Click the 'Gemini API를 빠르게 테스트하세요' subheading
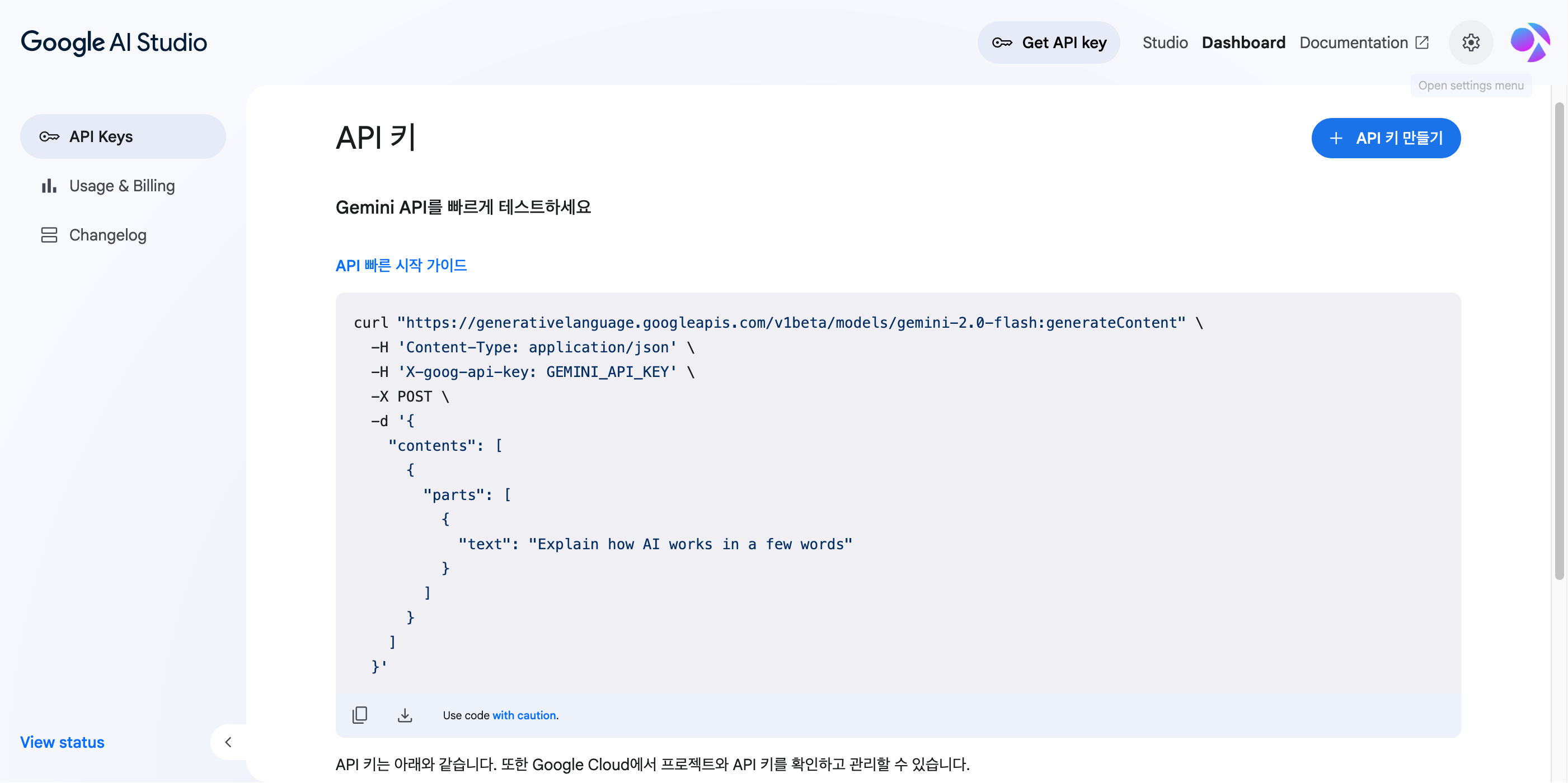The height and width of the screenshot is (783, 1568). pos(463,207)
